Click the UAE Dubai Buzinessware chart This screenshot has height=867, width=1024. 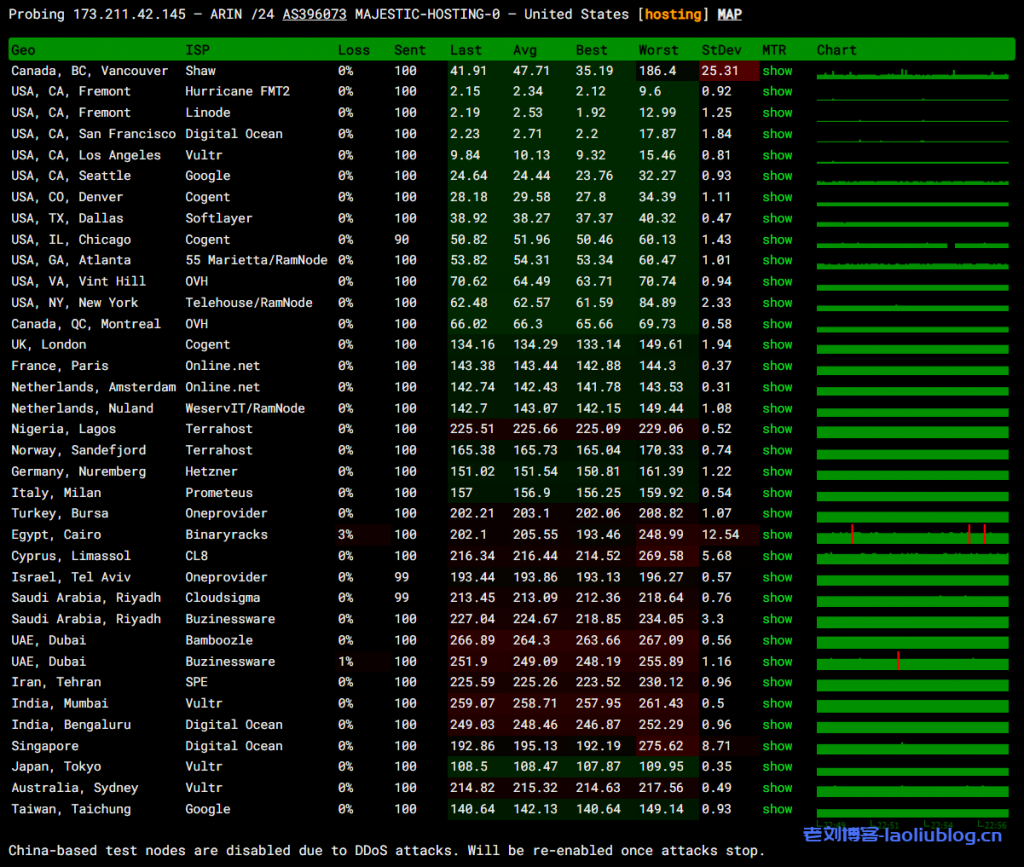pos(912,661)
